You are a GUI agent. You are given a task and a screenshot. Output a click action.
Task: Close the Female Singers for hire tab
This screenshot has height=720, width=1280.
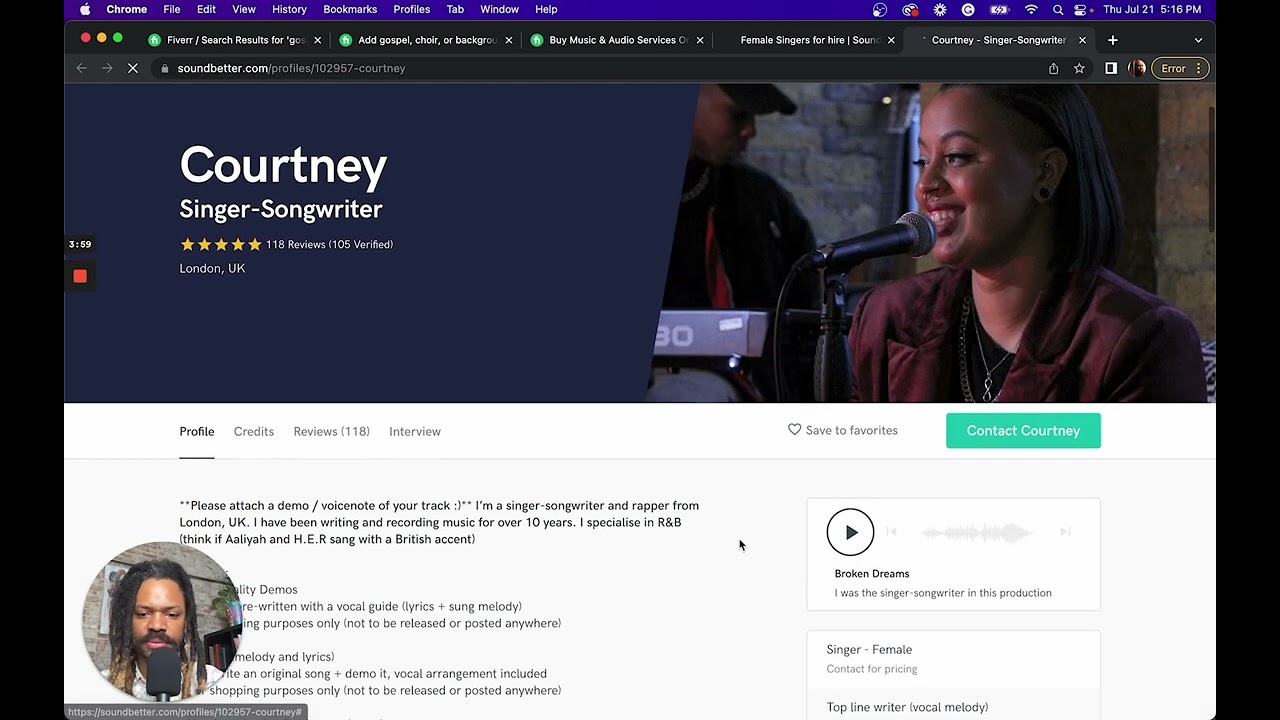pyautogui.click(x=891, y=40)
